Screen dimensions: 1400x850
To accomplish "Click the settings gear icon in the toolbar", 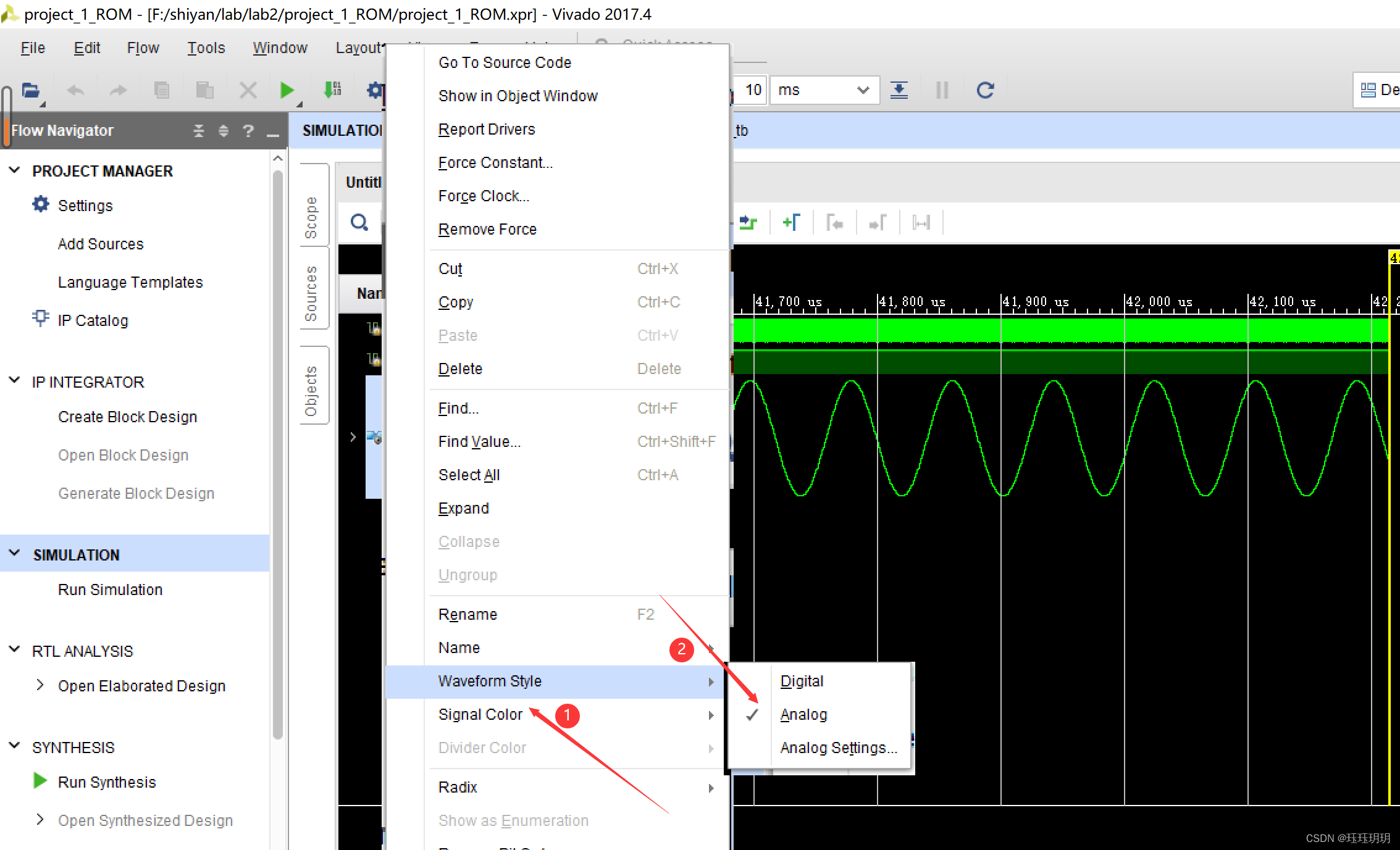I will coord(374,91).
